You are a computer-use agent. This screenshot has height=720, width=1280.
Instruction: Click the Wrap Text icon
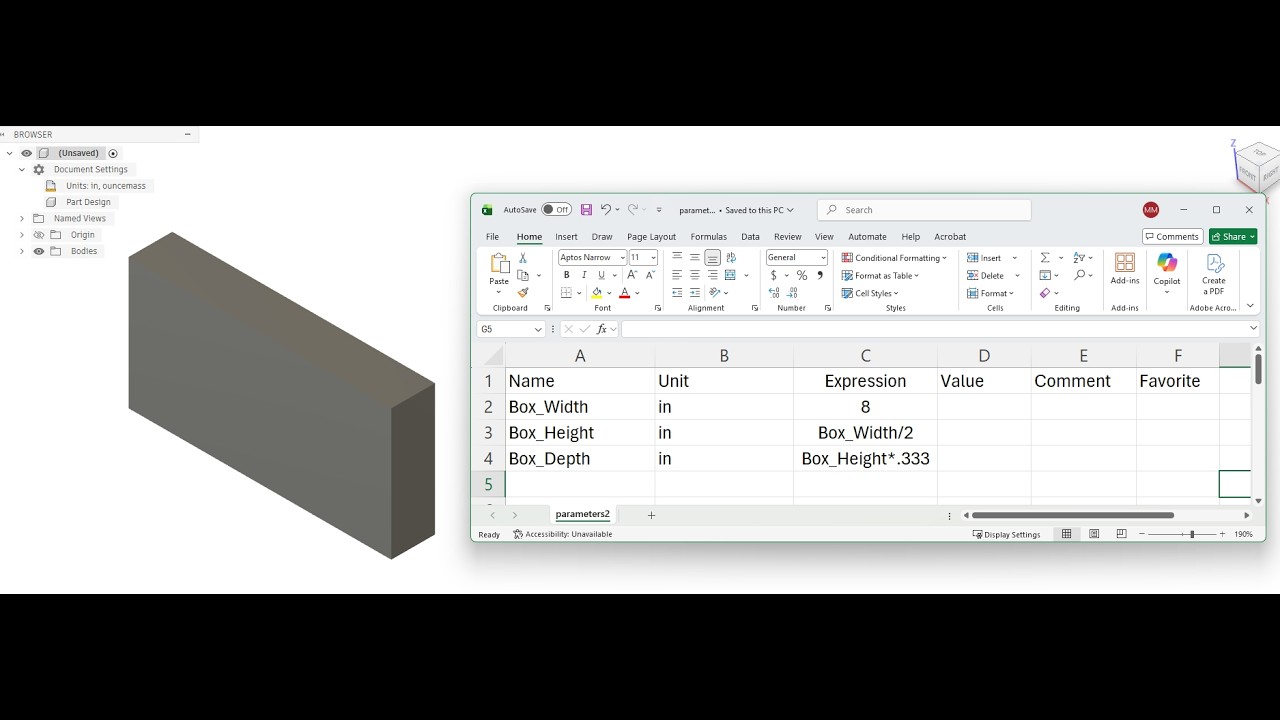pyautogui.click(x=730, y=258)
